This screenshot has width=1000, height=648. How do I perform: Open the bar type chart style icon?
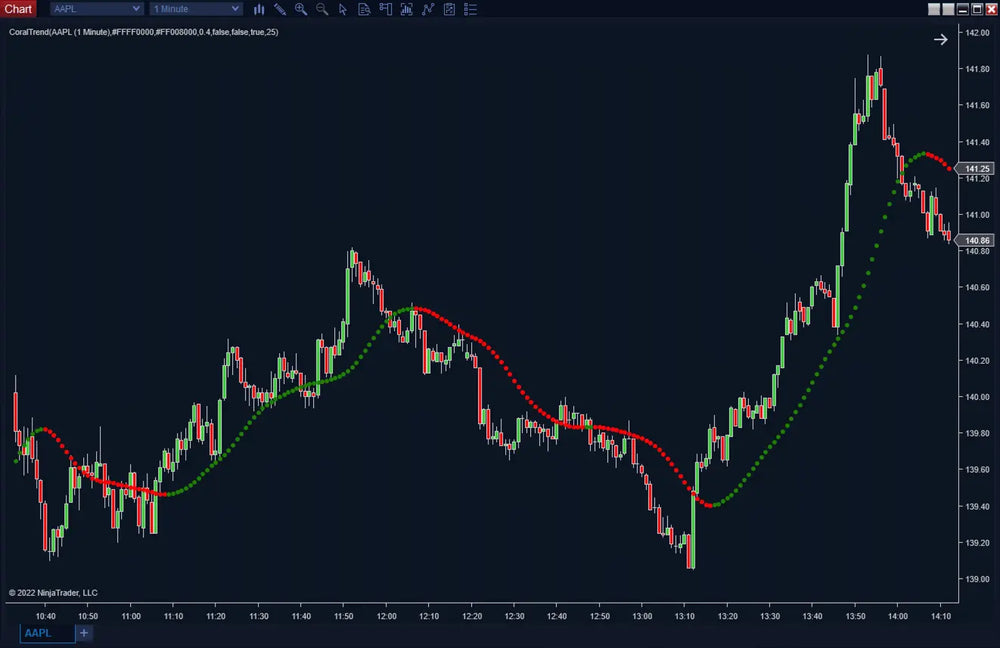259,9
